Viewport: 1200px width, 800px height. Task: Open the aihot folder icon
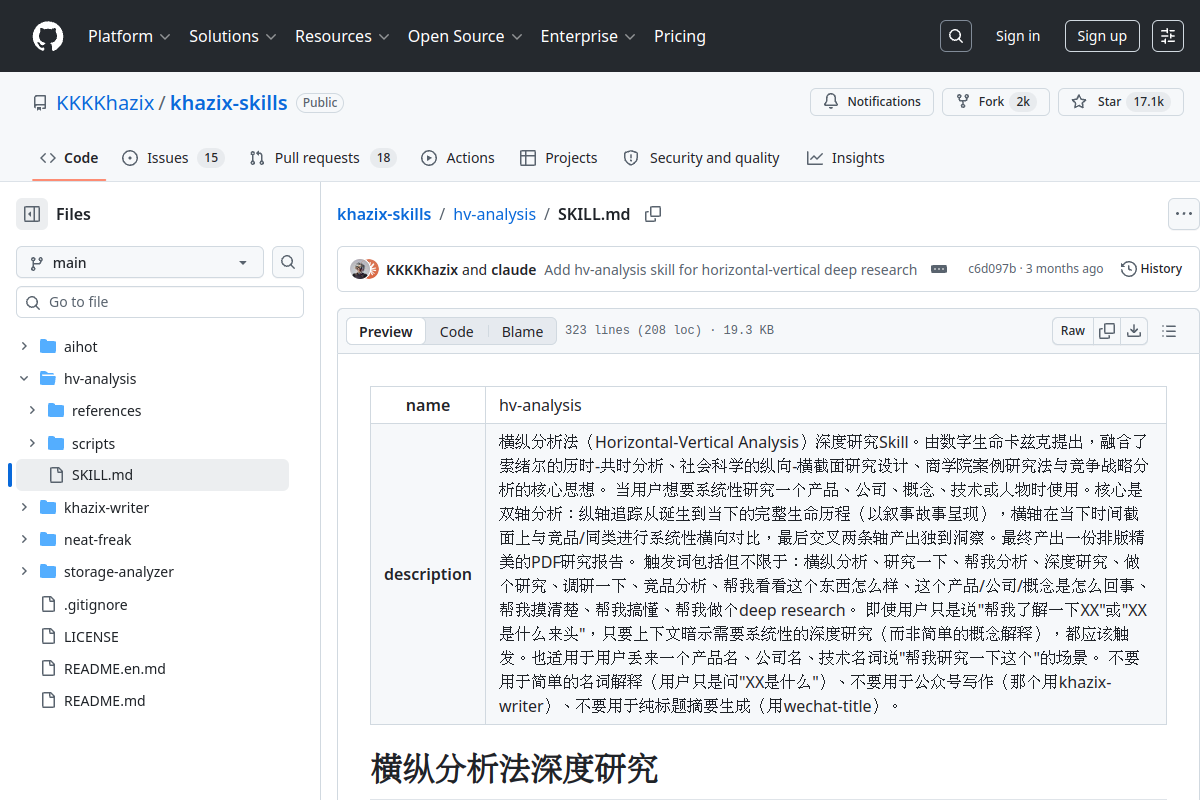tap(47, 346)
